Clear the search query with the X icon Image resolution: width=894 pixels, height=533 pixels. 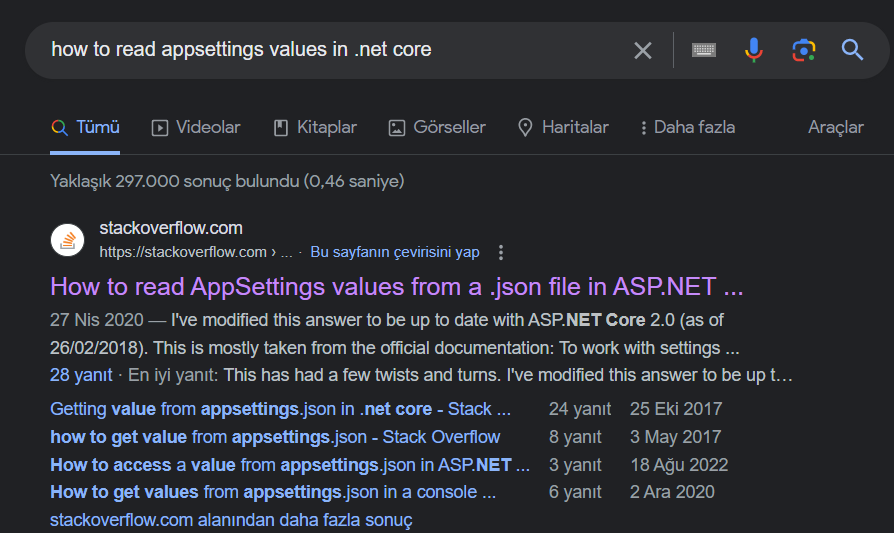coord(643,51)
